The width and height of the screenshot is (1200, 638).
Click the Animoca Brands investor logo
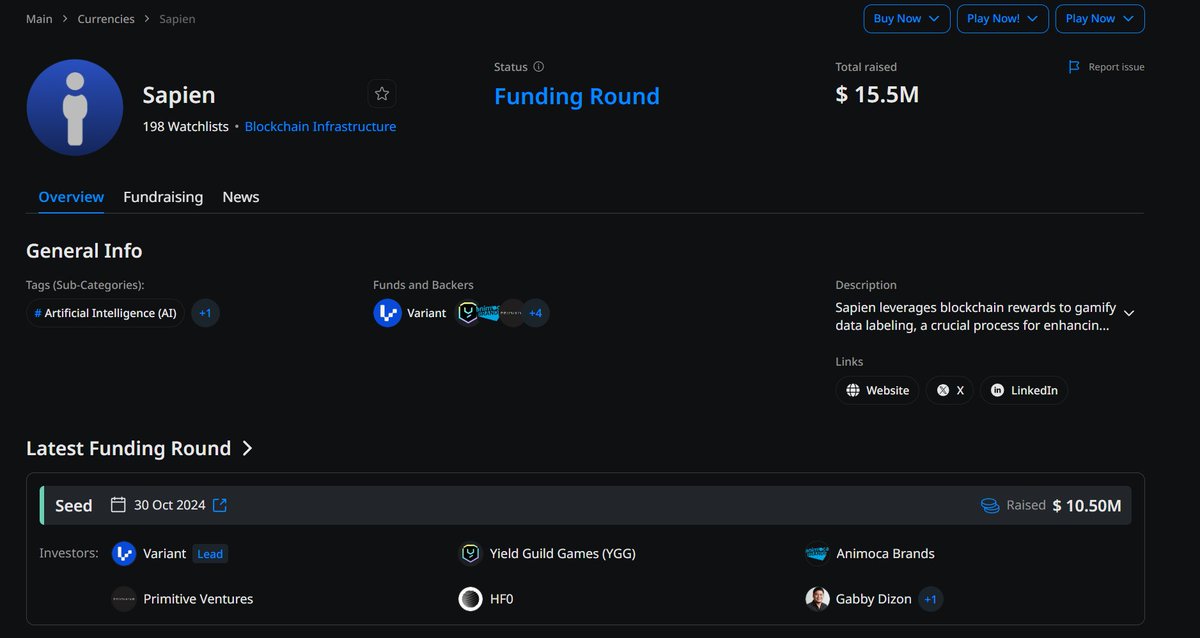click(816, 553)
